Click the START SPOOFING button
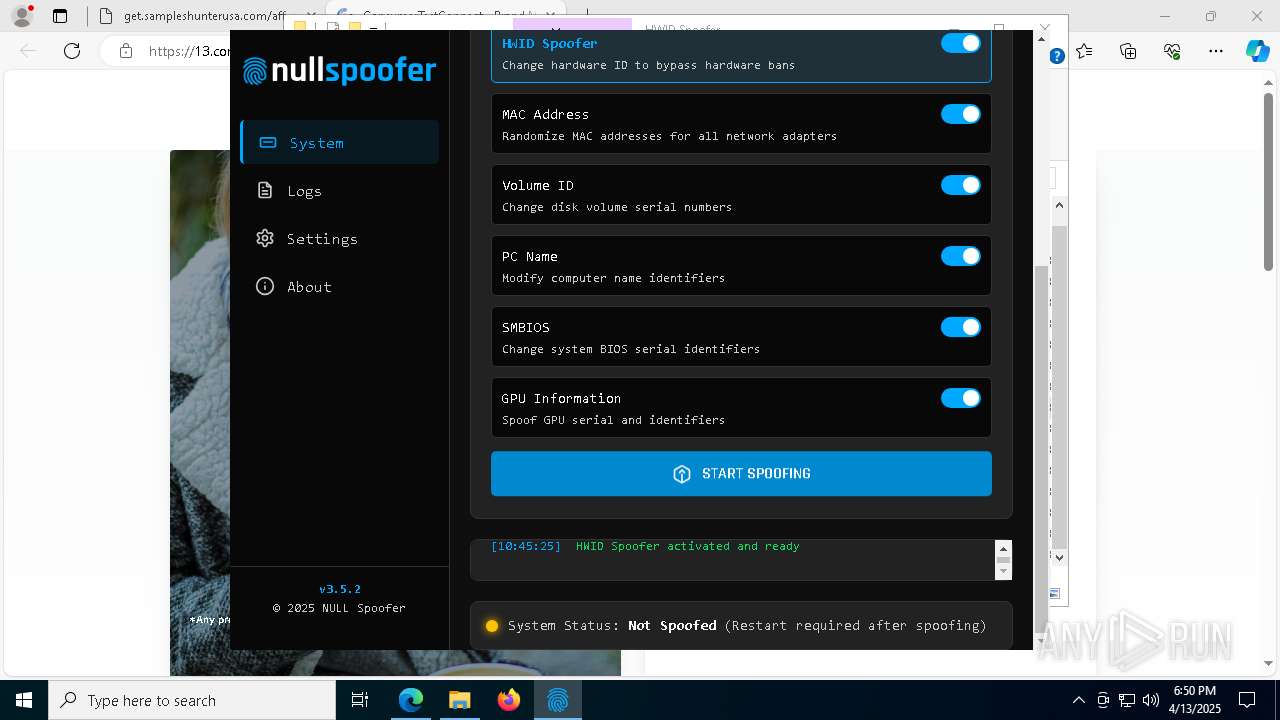This screenshot has width=1280, height=720. (741, 473)
